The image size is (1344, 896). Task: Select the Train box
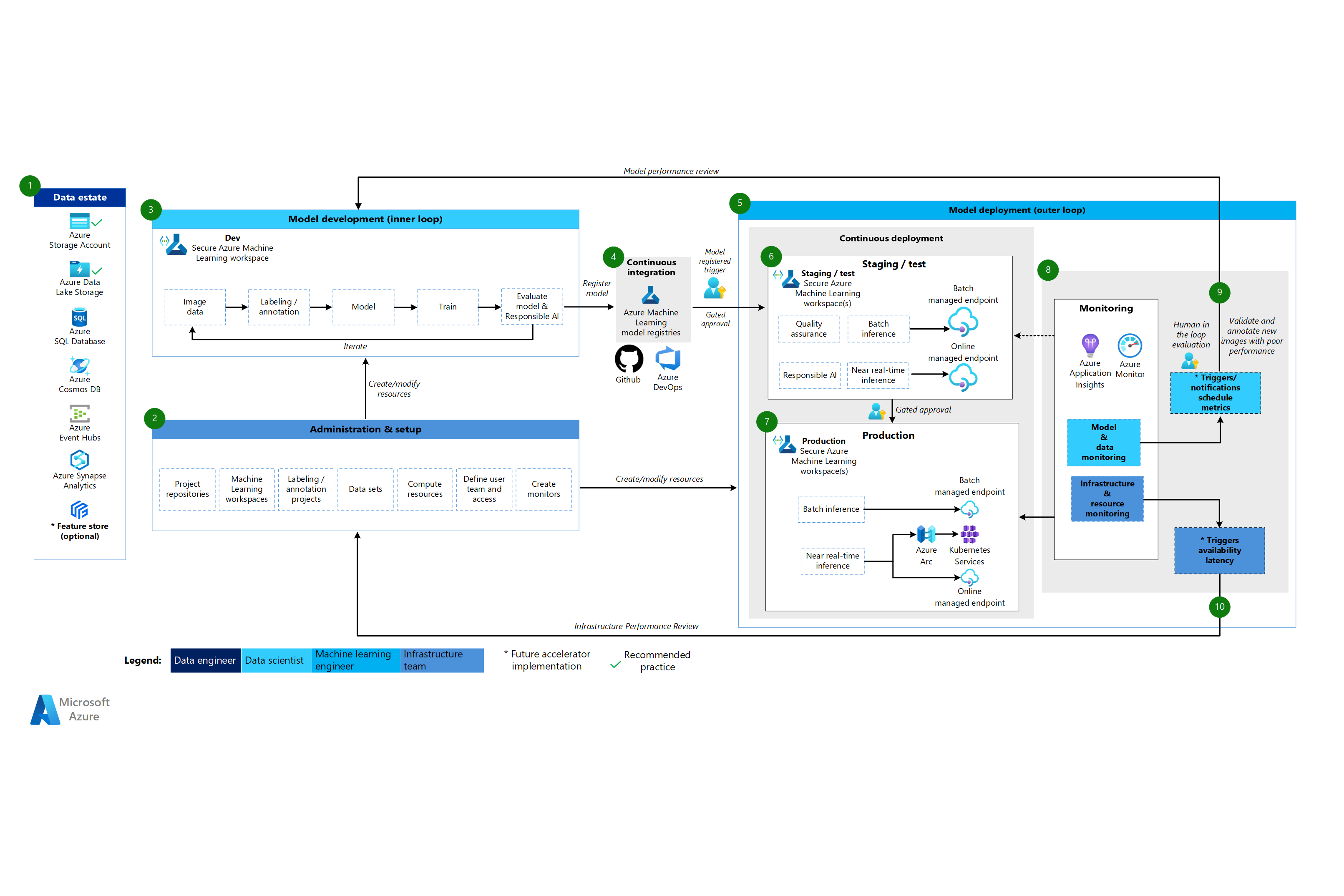448,307
